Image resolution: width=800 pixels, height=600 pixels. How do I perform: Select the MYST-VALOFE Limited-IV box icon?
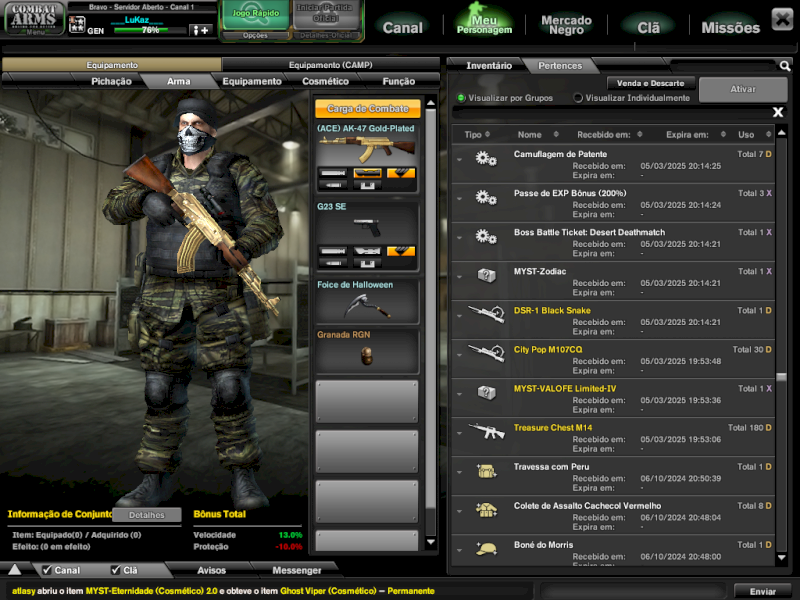pos(486,393)
